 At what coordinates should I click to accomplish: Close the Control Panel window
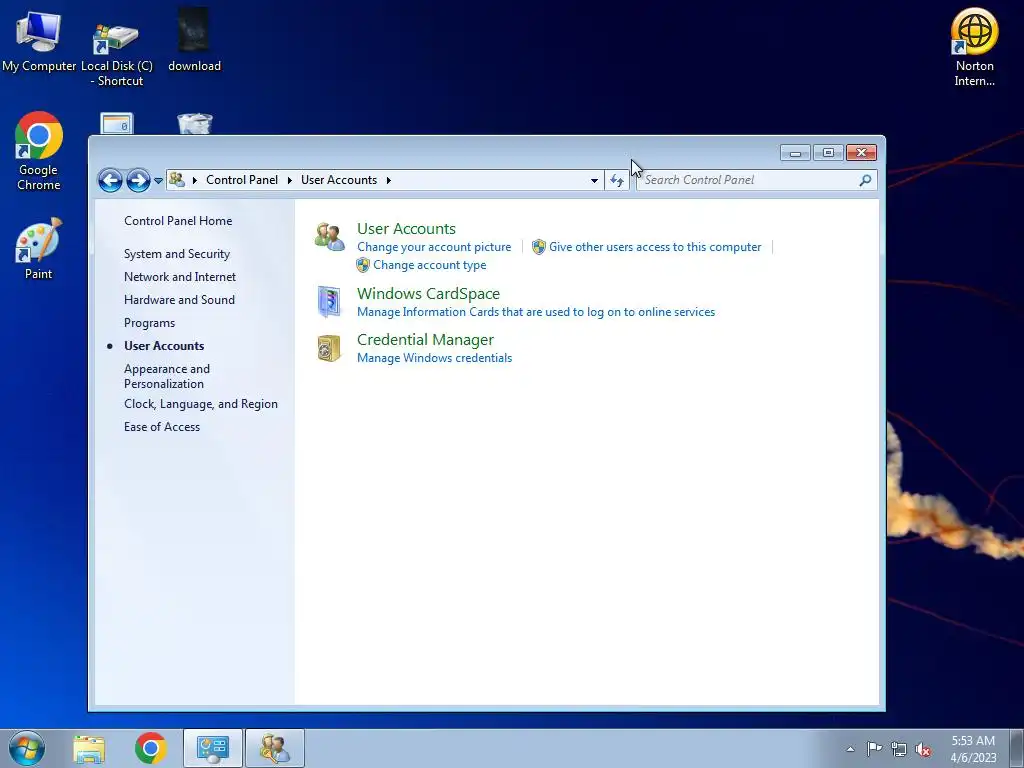tap(861, 153)
